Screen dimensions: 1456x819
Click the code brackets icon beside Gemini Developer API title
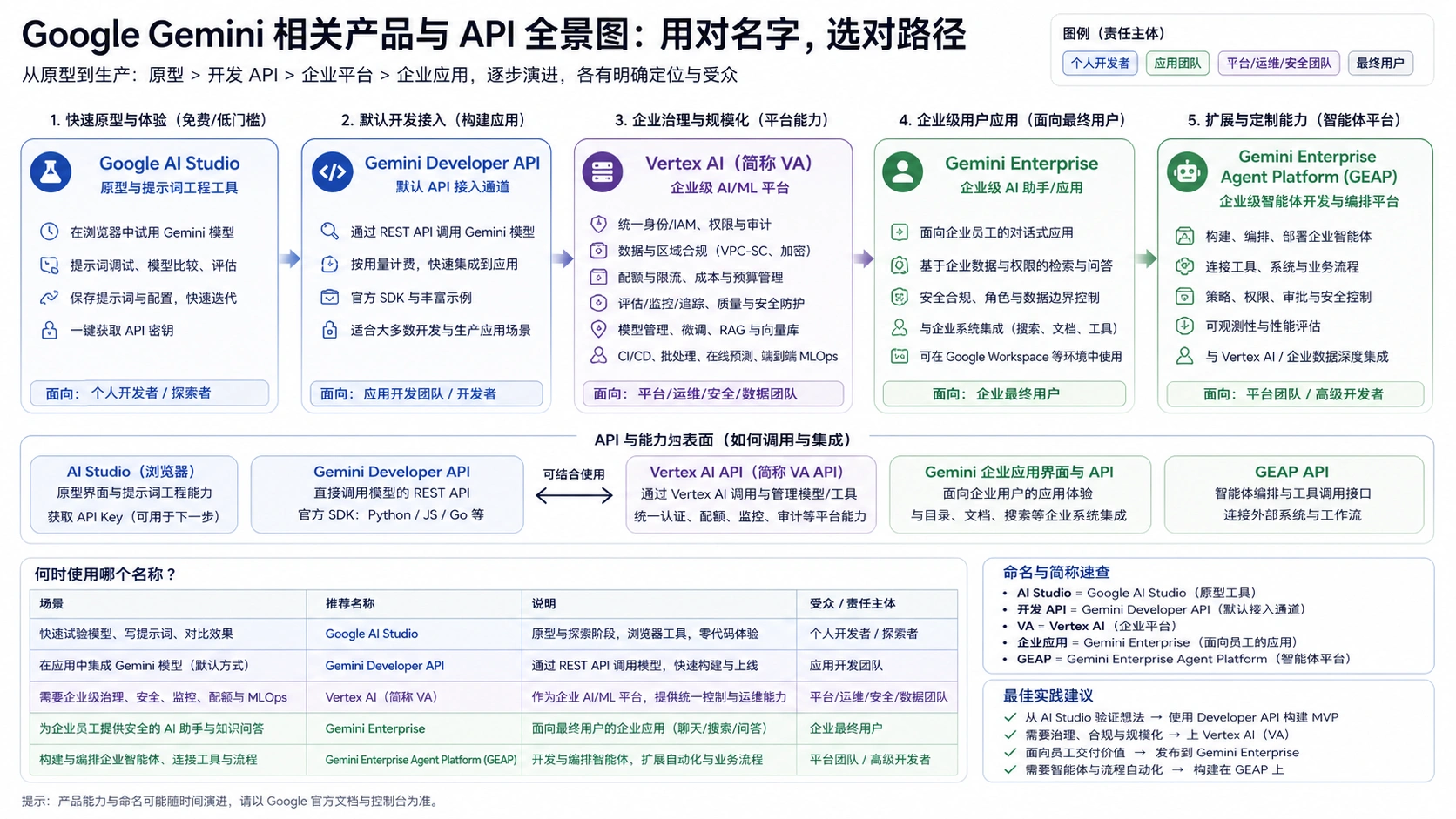[332, 171]
